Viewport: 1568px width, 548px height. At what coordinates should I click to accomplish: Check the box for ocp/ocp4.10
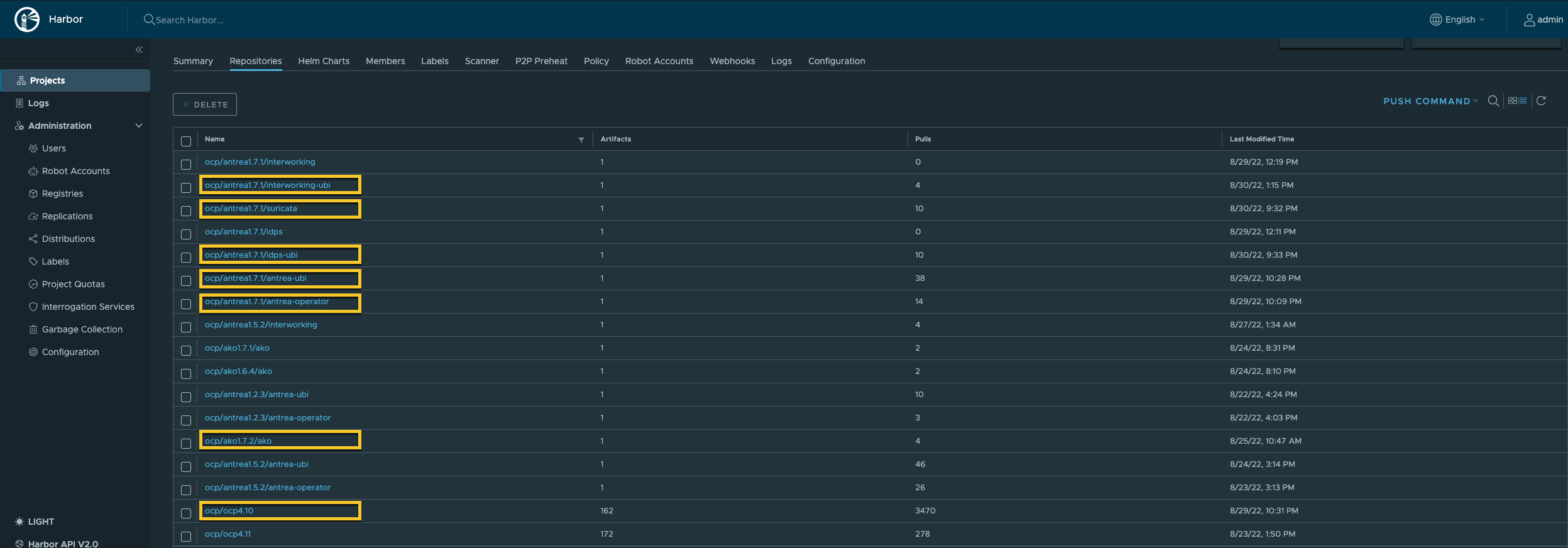(186, 513)
